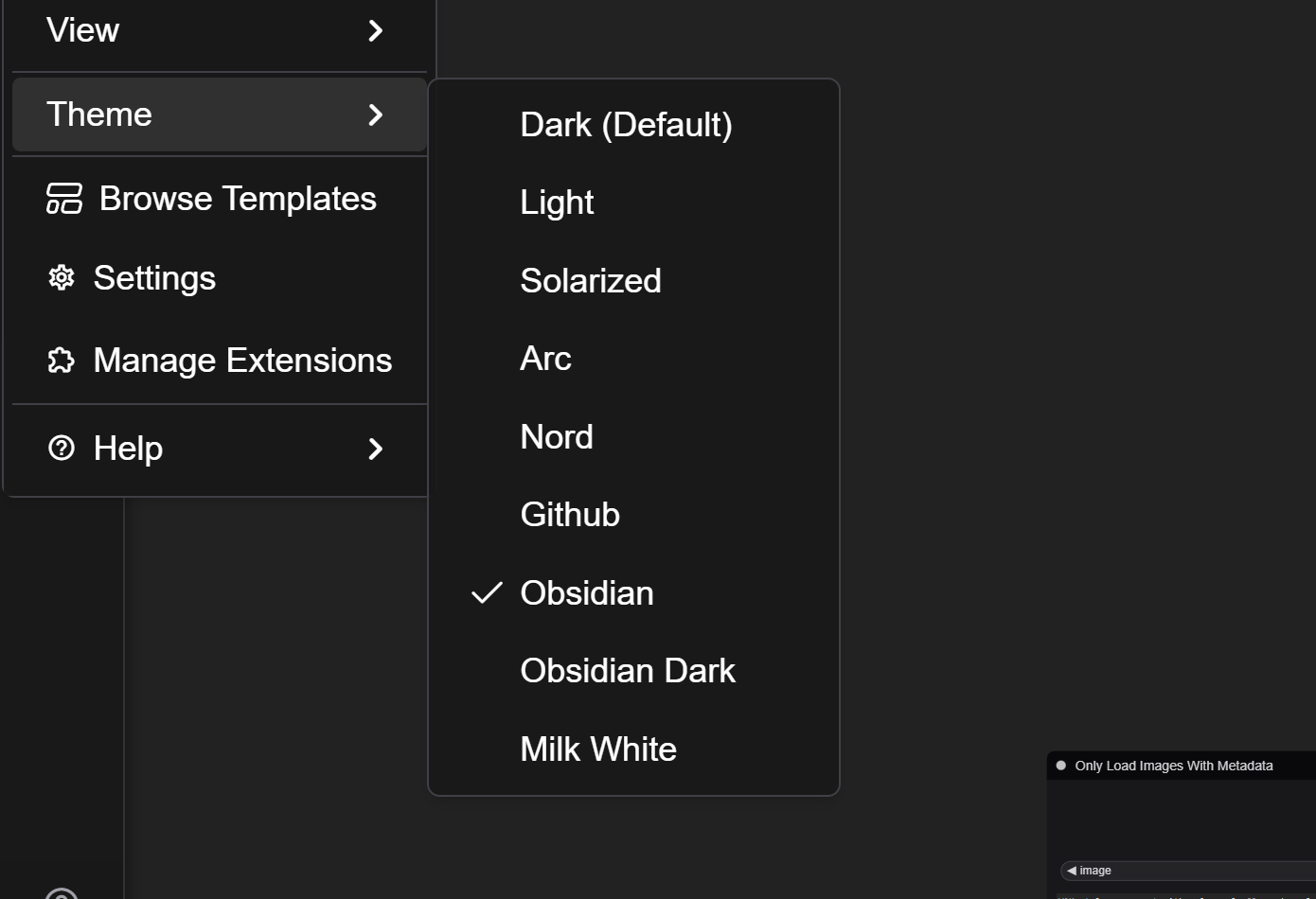Screen dimensions: 1316x899
Task: Pick the Github theme entry
Action: pyautogui.click(x=570, y=515)
